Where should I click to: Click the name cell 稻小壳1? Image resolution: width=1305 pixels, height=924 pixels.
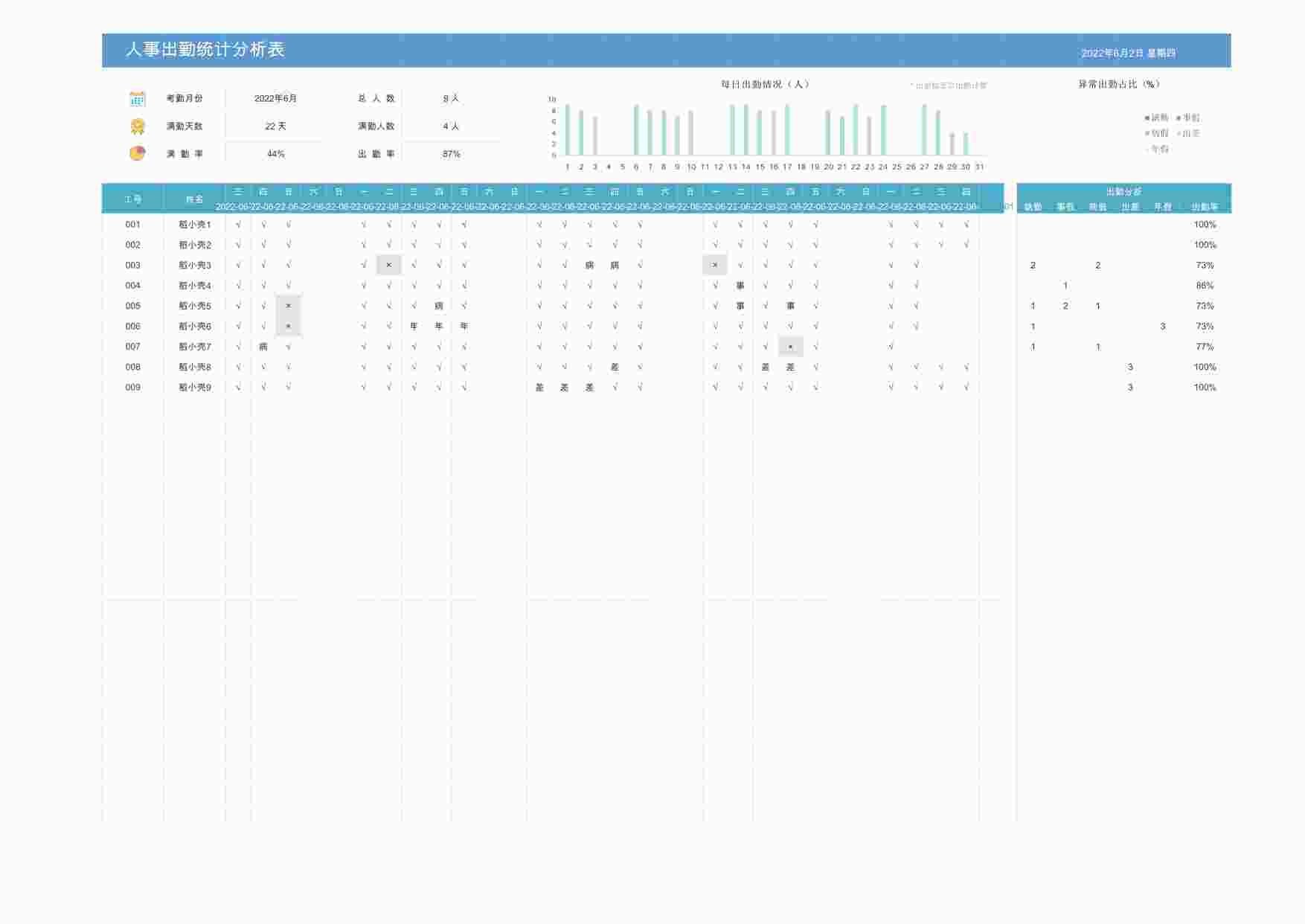(194, 225)
